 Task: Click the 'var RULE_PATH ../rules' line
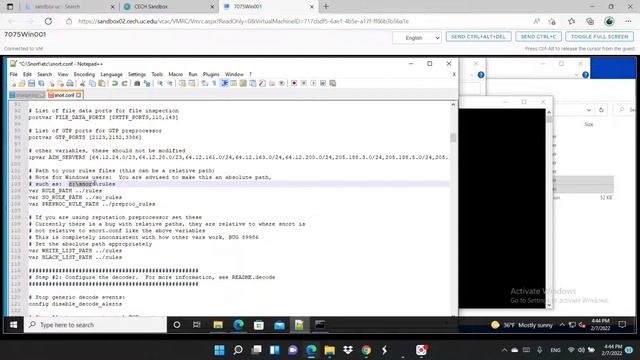coord(65,191)
